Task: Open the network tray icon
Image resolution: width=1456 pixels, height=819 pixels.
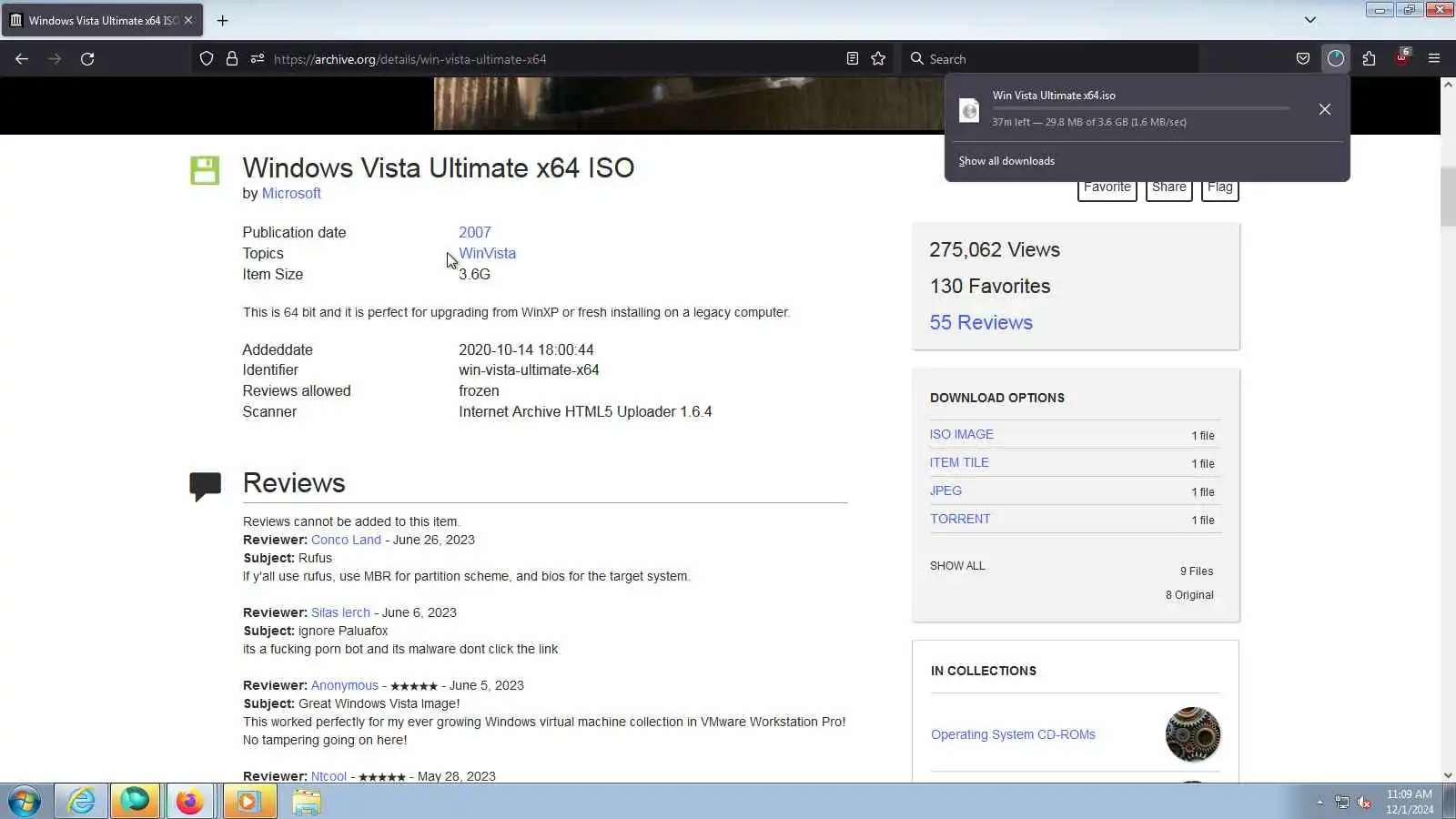Action: point(1342,802)
